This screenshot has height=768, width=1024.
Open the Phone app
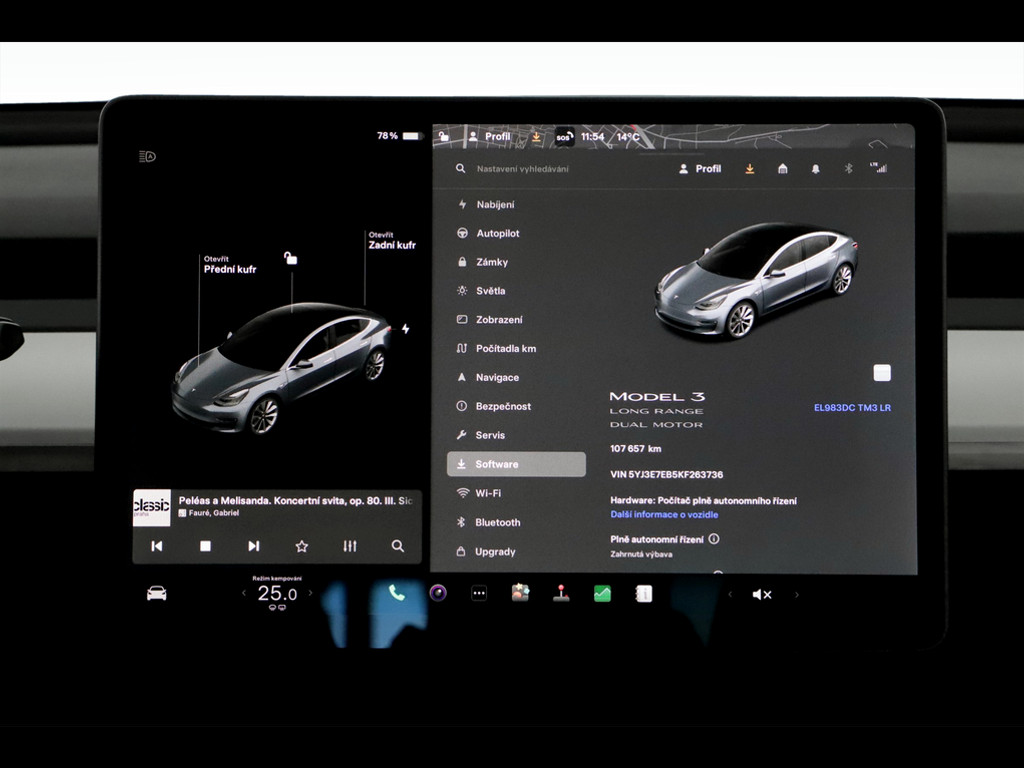pyautogui.click(x=396, y=593)
